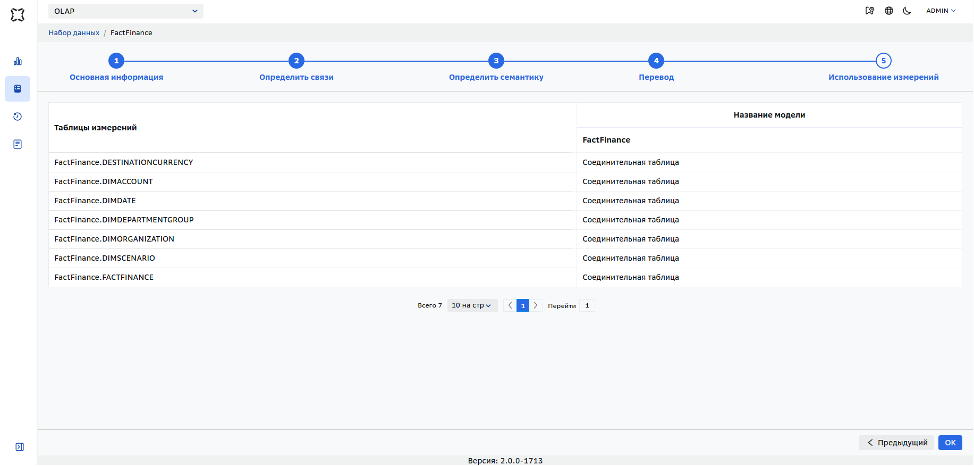Expand the OLAP dropdown selector
Viewport: 974px width, 466px height.
pyautogui.click(x=125, y=11)
